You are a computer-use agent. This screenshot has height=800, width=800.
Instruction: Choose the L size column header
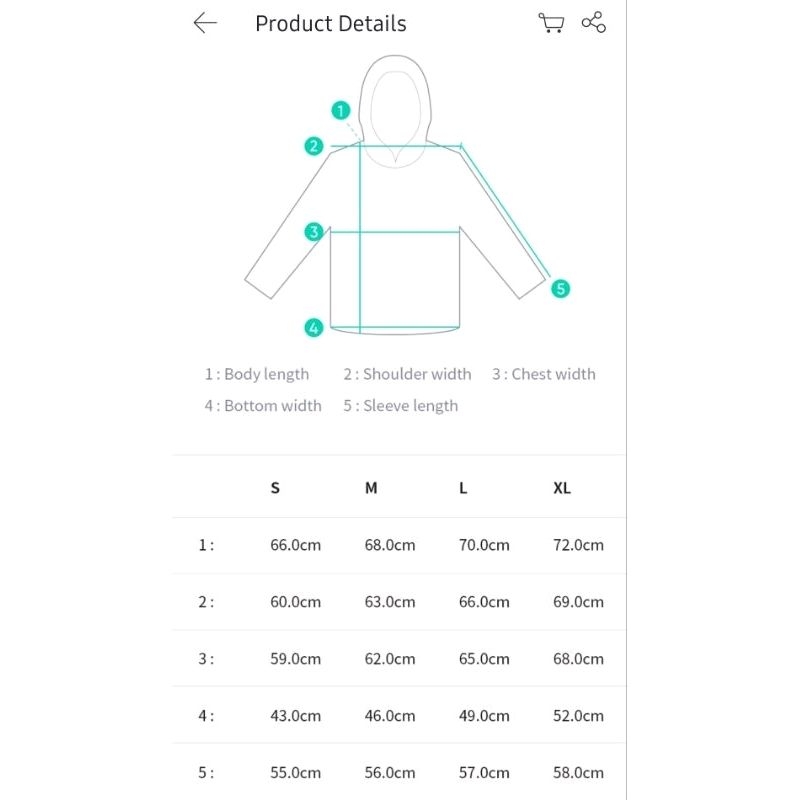coord(463,488)
